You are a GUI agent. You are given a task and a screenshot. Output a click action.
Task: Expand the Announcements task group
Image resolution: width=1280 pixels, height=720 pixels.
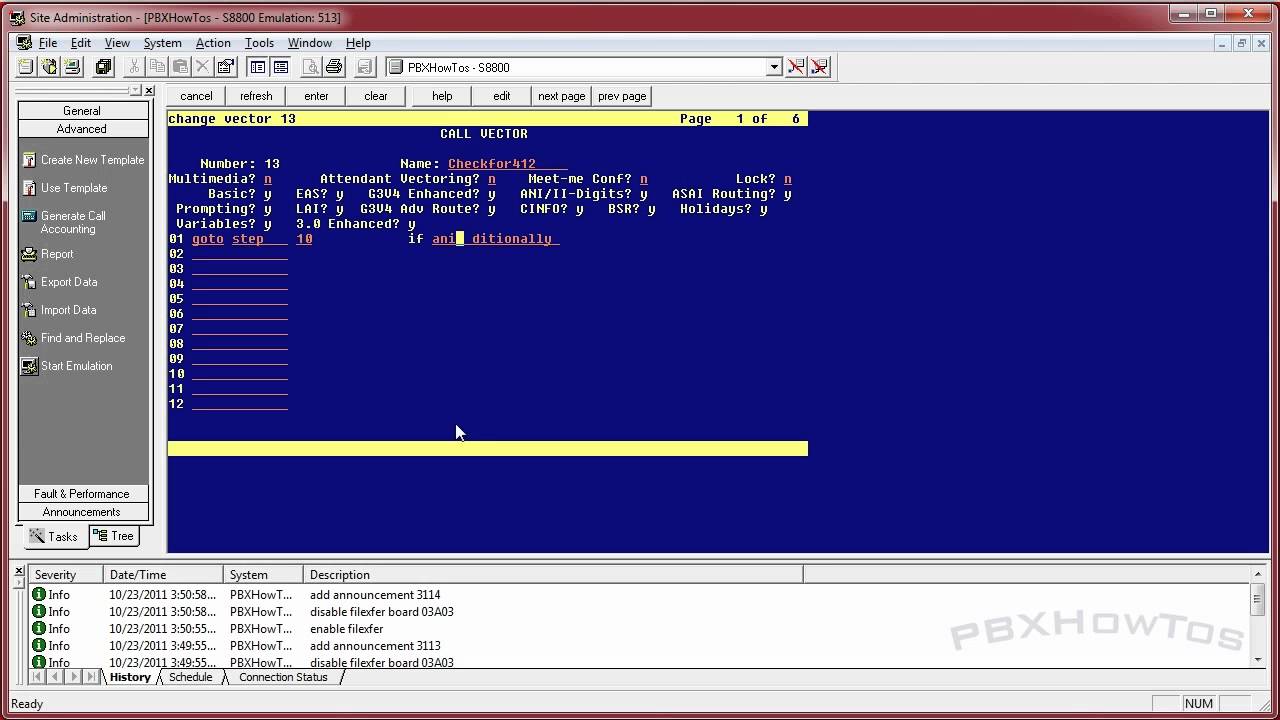[x=82, y=512]
